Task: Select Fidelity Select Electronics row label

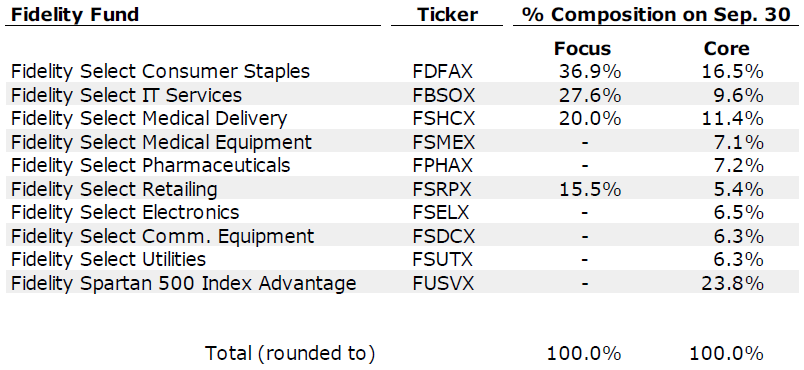Action: (125, 212)
